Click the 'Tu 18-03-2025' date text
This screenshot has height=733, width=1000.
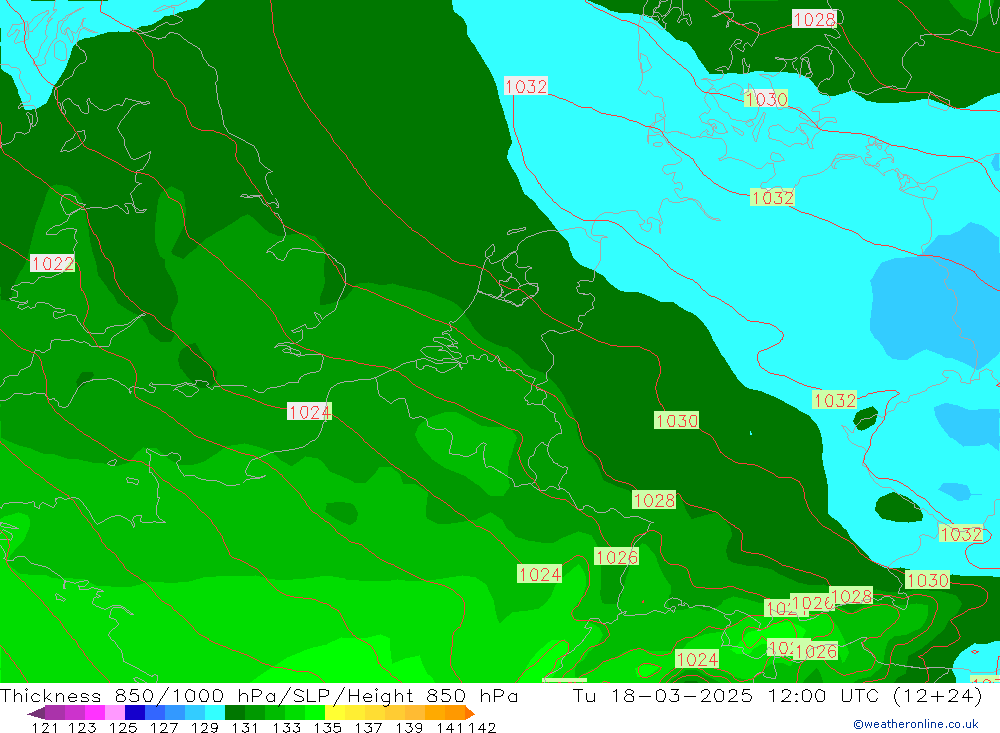click(x=662, y=695)
